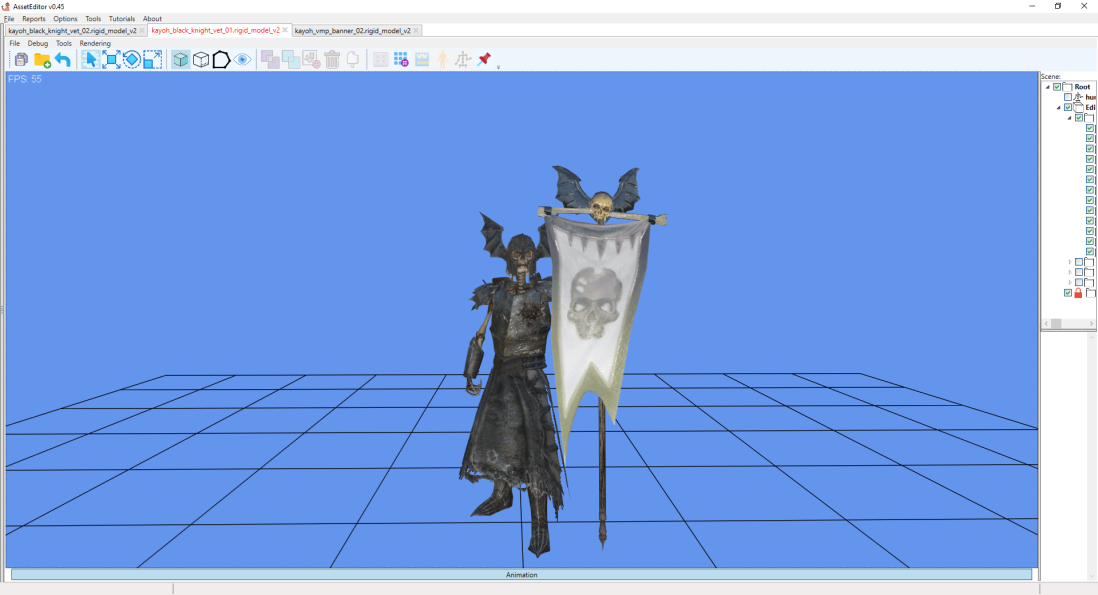Open the grid with purple dot tool
This screenshot has width=1098, height=595.
[401, 60]
